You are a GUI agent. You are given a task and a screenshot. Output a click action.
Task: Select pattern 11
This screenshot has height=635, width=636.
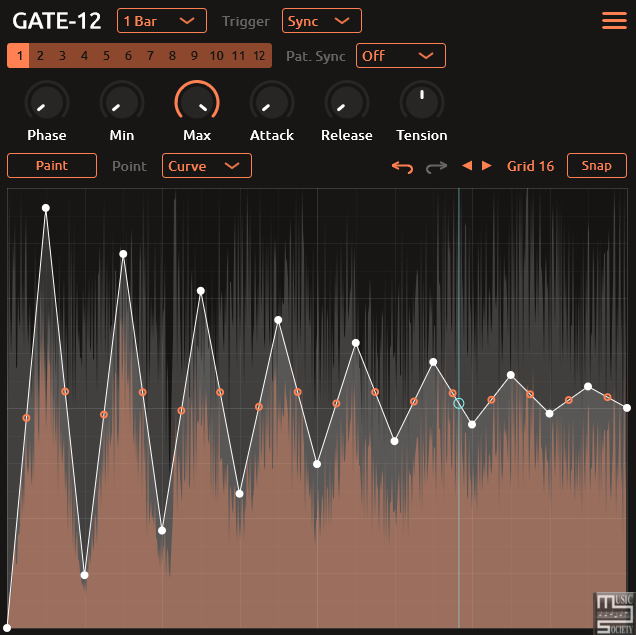(238, 56)
